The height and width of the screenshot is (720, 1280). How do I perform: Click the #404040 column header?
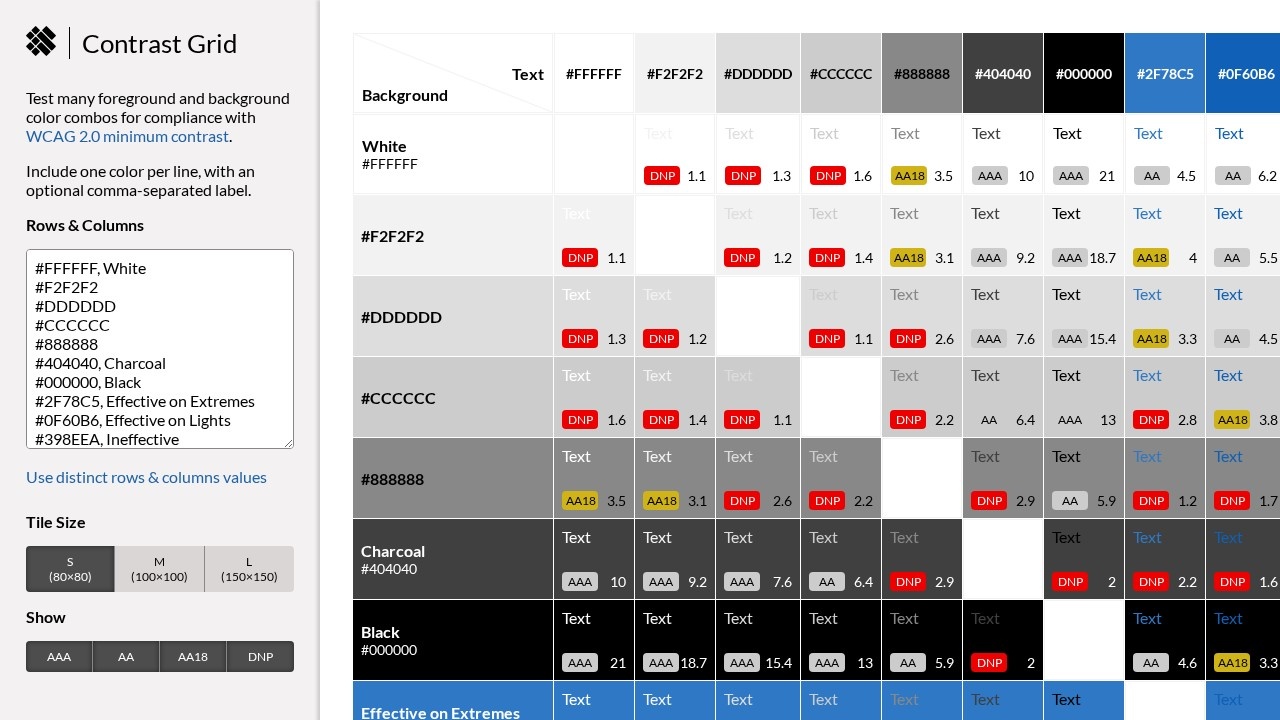(1003, 73)
